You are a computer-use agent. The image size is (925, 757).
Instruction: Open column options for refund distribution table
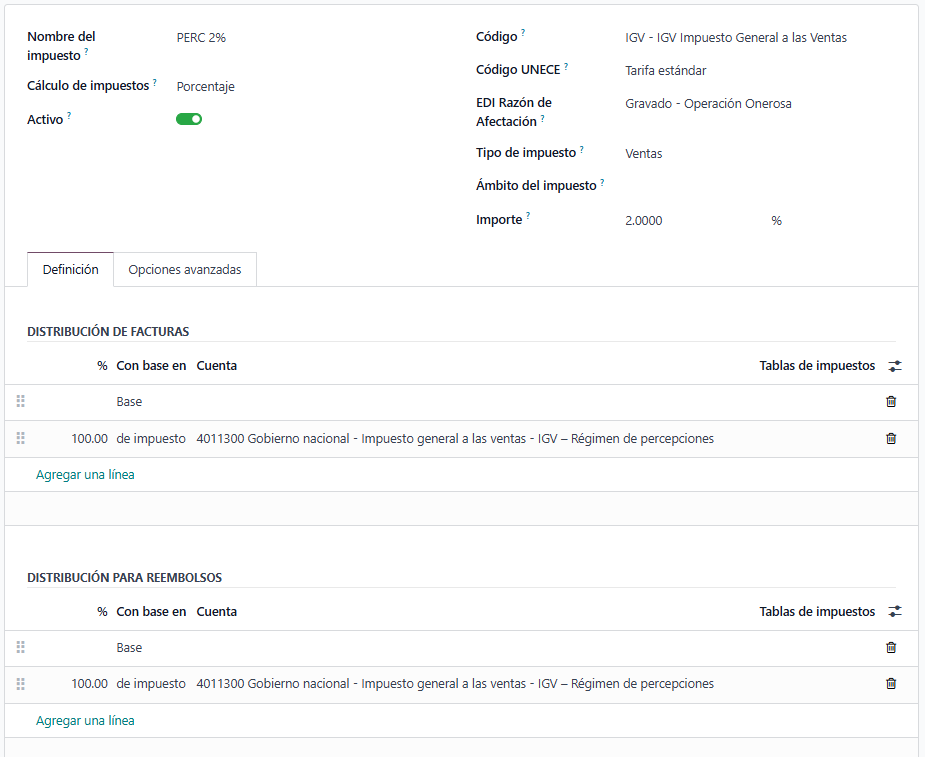pyautogui.click(x=895, y=612)
